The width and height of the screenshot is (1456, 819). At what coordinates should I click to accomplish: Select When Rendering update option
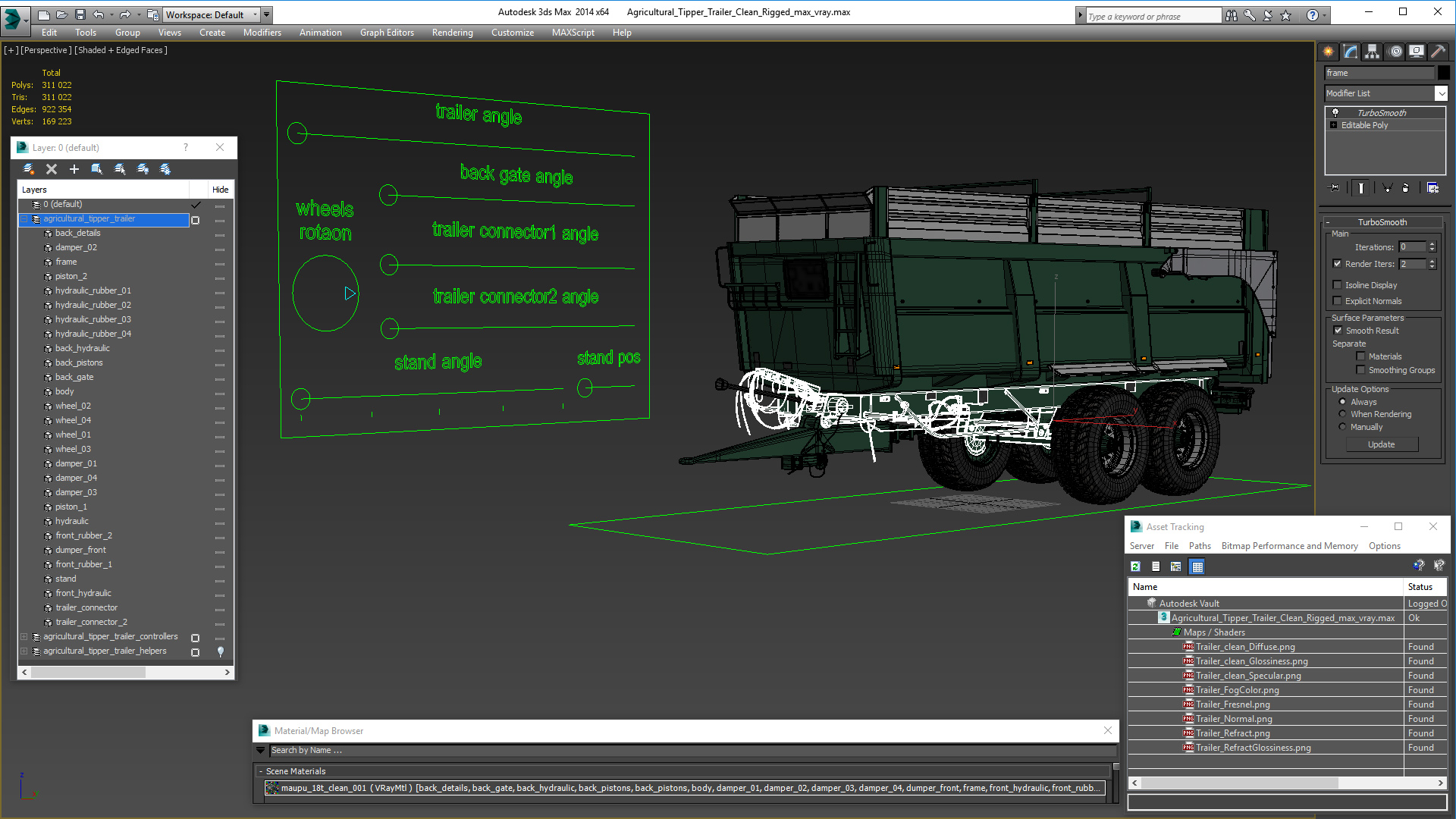coord(1342,414)
